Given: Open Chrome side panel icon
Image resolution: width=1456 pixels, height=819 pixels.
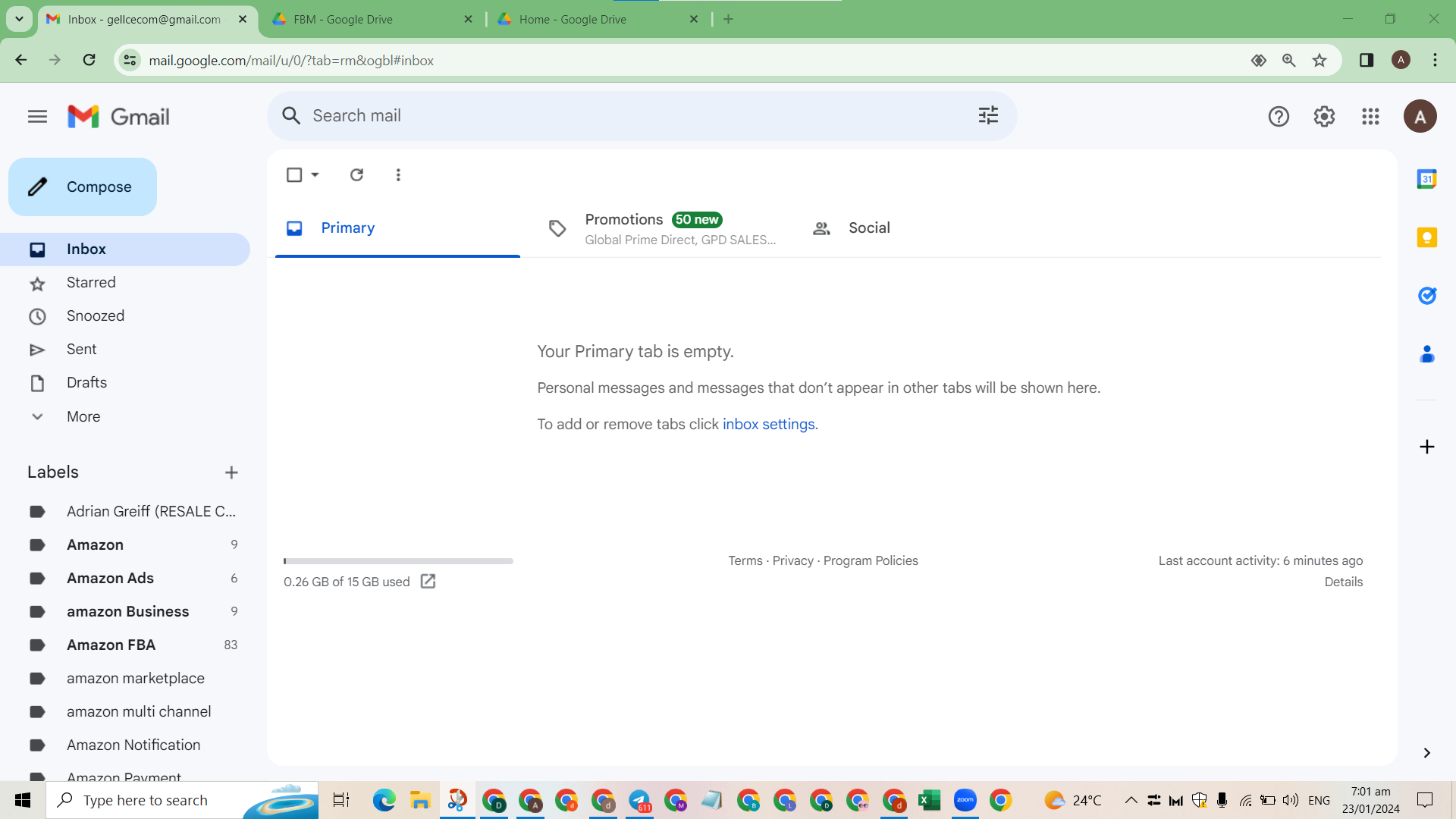Looking at the screenshot, I should tap(1366, 60).
